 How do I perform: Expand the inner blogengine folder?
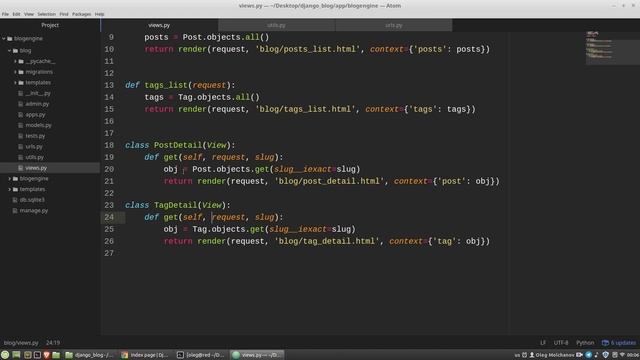tap(9, 178)
